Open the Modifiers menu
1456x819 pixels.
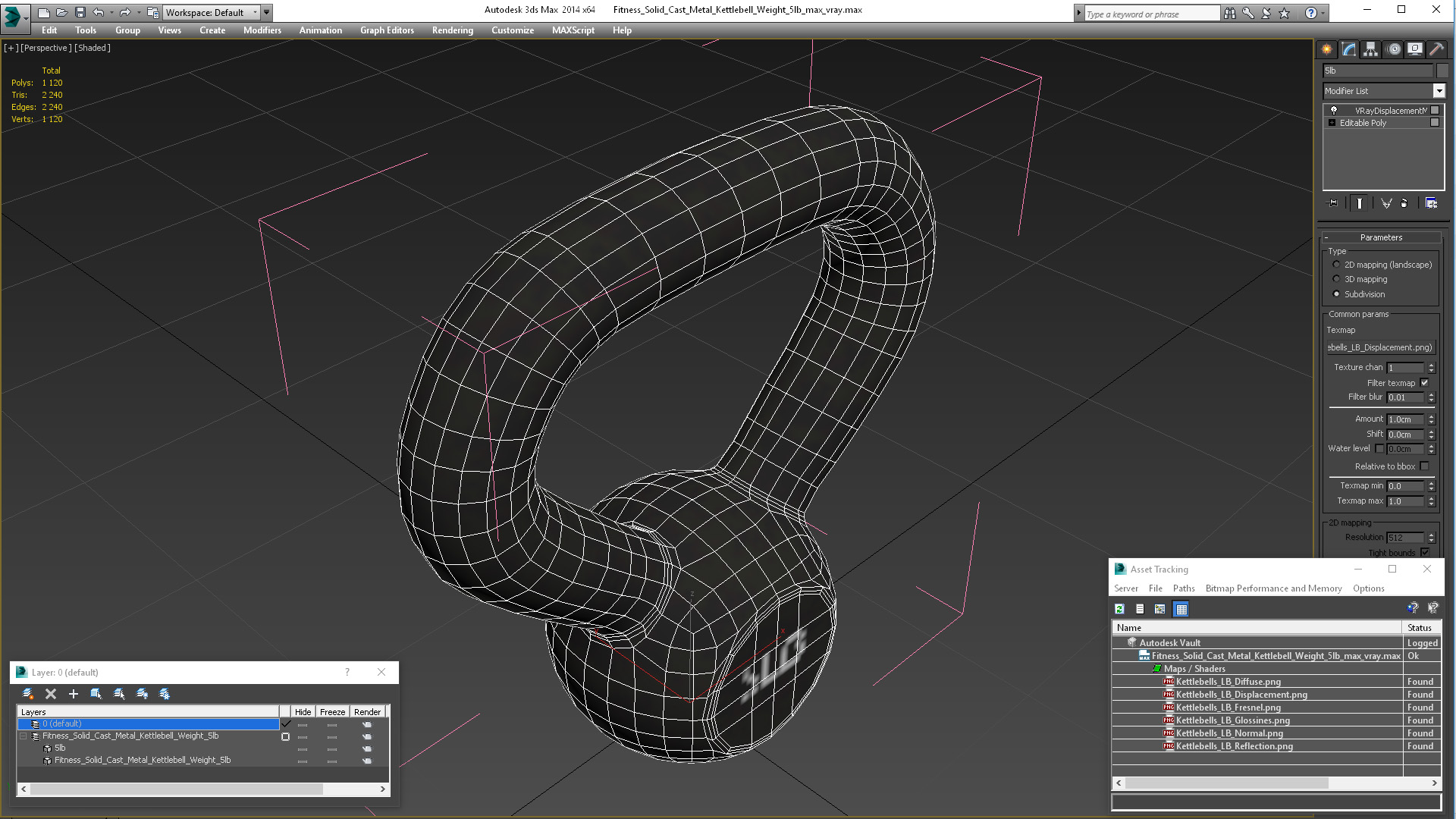pos(262,30)
